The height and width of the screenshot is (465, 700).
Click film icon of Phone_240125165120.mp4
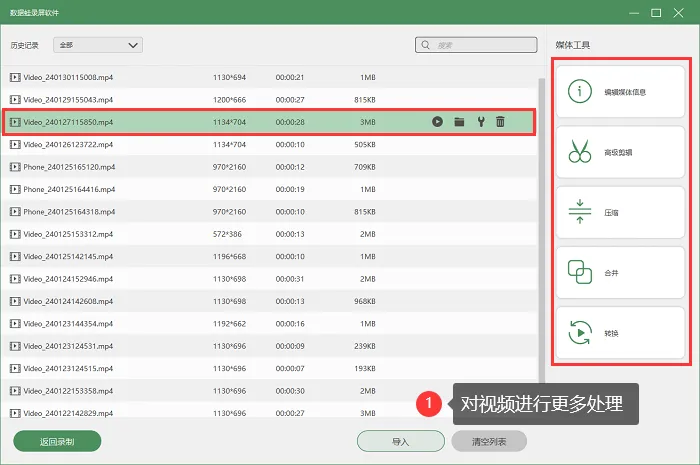click(x=15, y=167)
